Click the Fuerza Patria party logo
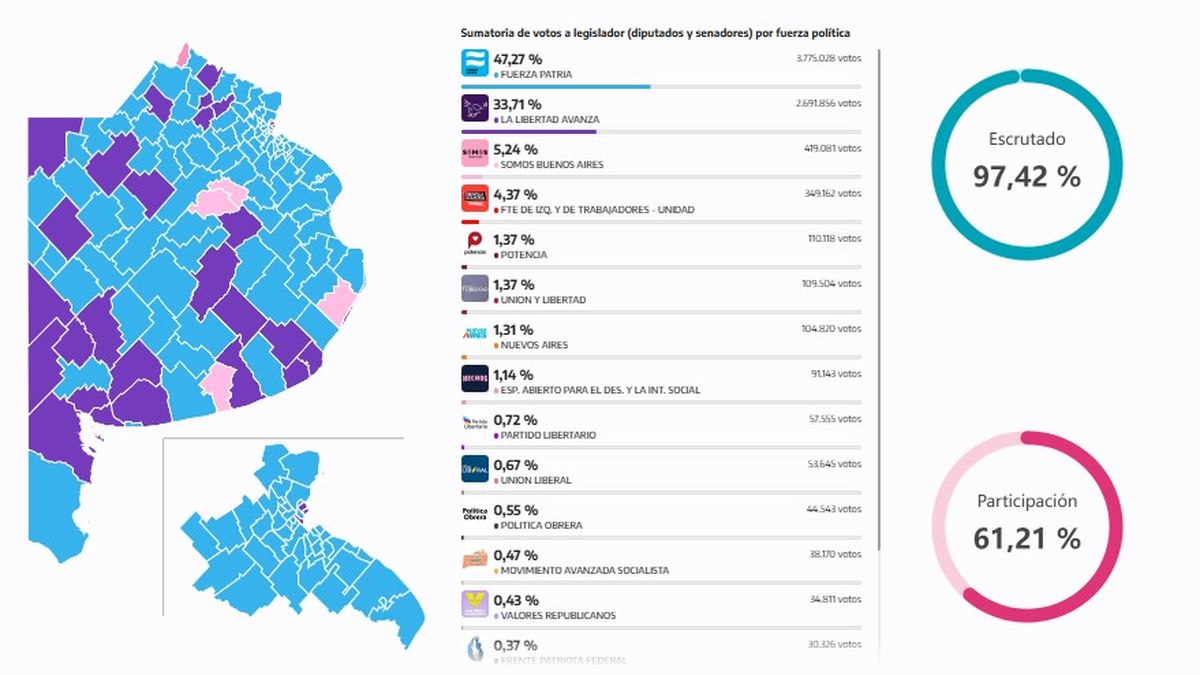The image size is (1200, 675). tap(475, 64)
